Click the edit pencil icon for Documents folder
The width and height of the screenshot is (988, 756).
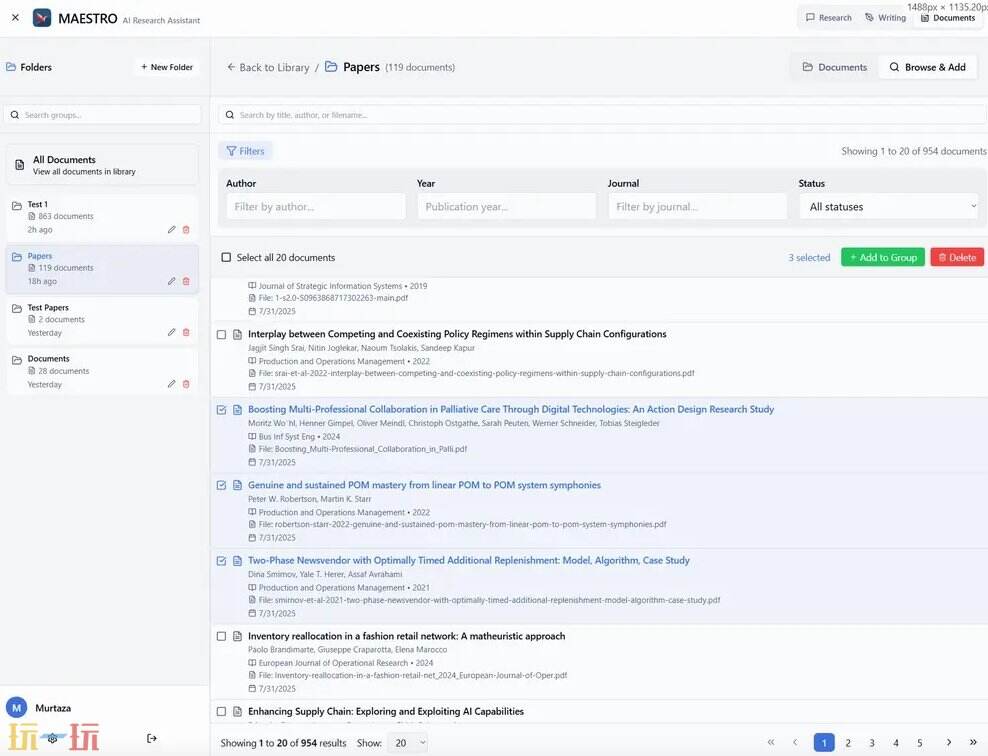(x=171, y=384)
